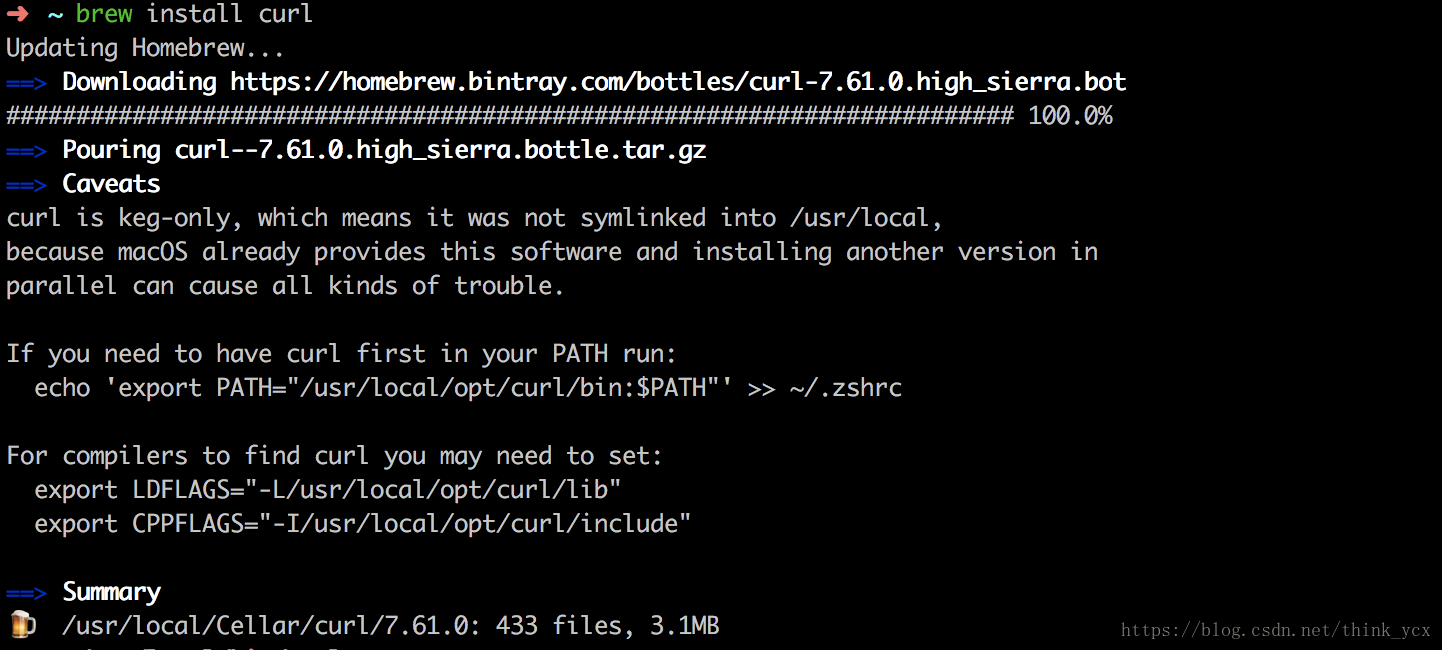Click the blog.csdn.net/think_ycx watermark link
The image size is (1442, 650).
pos(1276,630)
